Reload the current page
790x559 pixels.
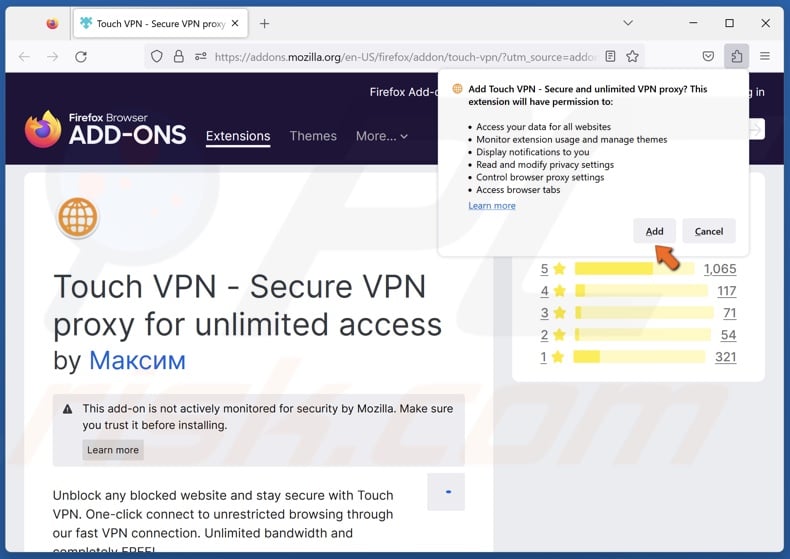pos(82,57)
